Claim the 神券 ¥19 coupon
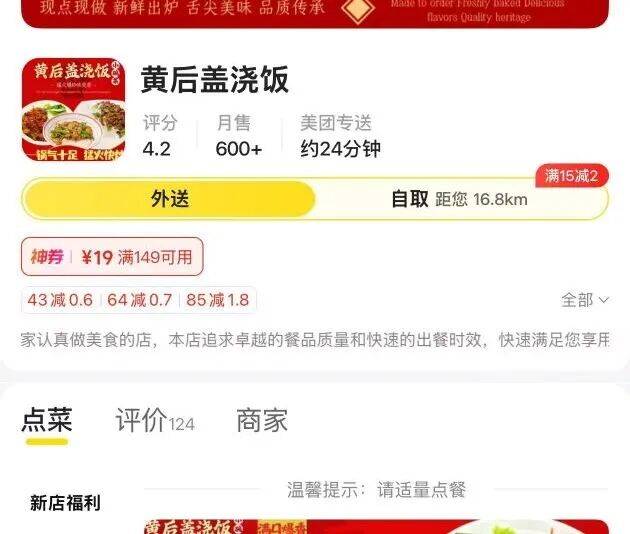630x534 pixels. pyautogui.click(x=112, y=256)
